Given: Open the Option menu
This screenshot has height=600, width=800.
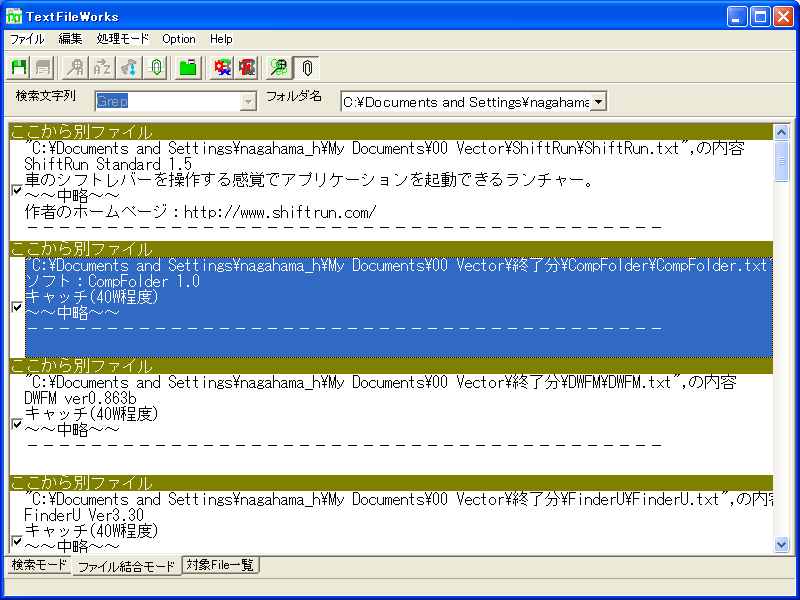Looking at the screenshot, I should click(x=179, y=39).
